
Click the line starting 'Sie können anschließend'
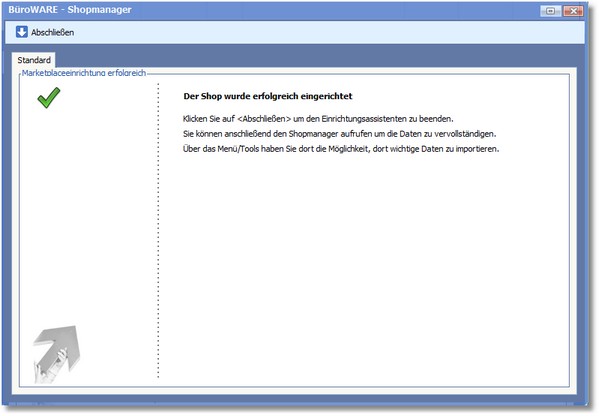[x=340, y=134]
